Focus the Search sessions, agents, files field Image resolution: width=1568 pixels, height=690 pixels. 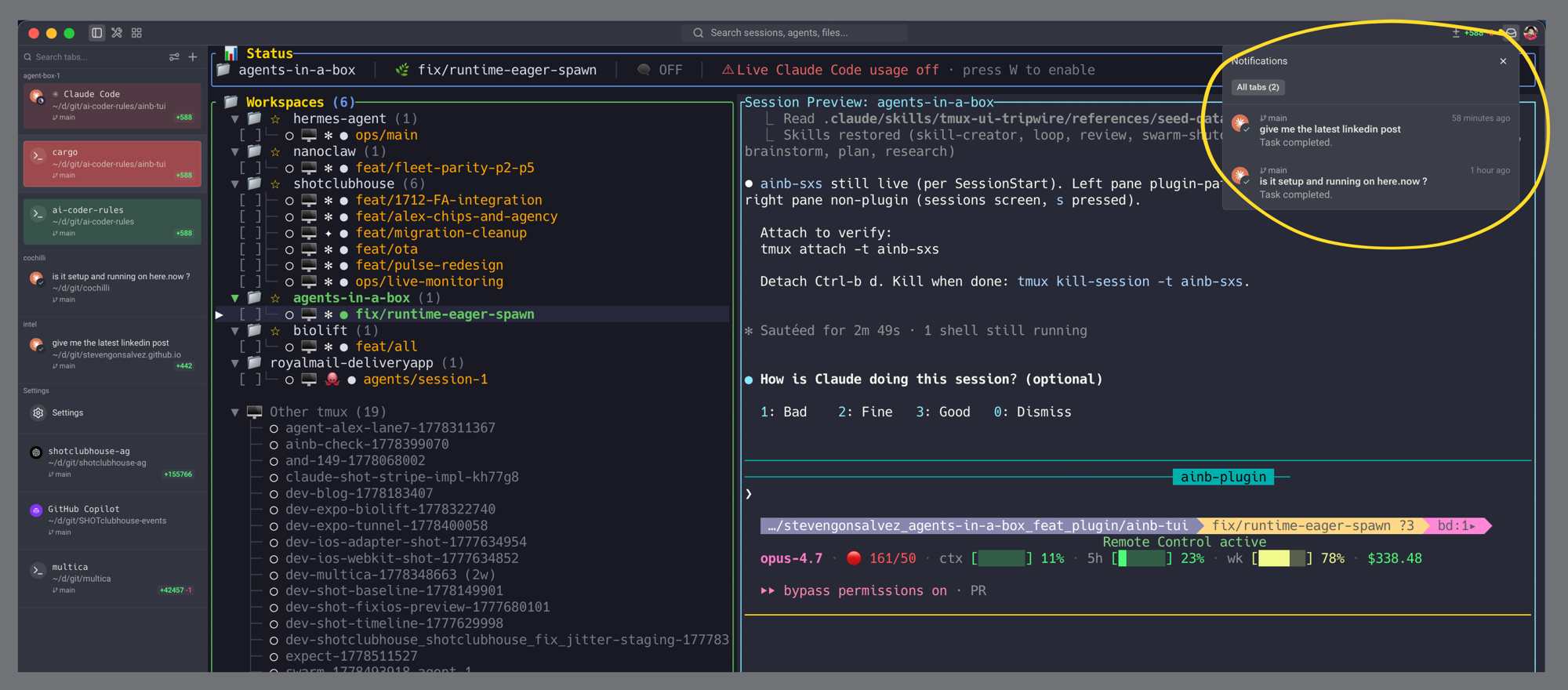(x=795, y=33)
